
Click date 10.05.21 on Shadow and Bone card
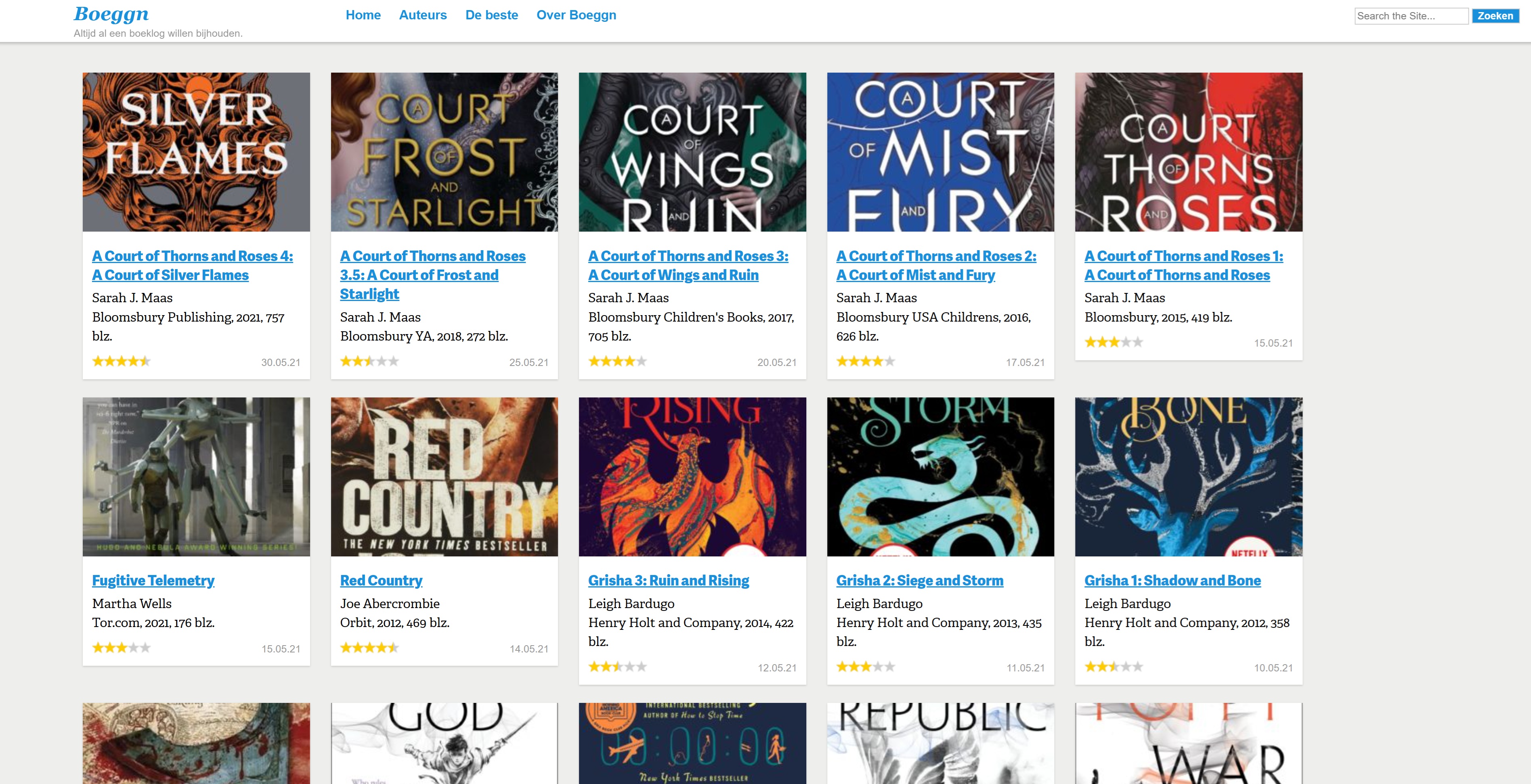click(x=1273, y=667)
